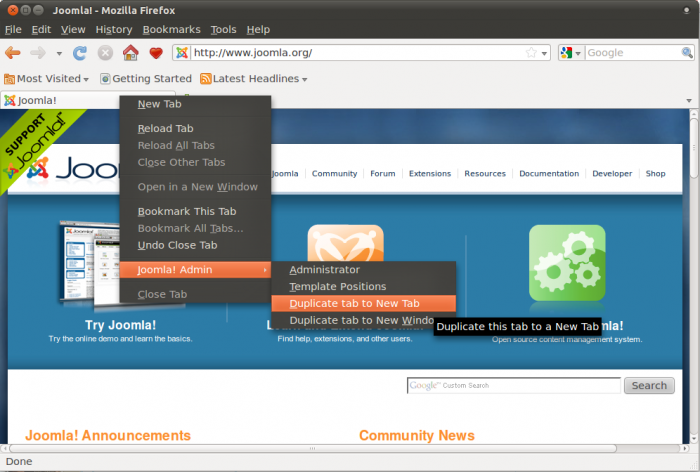Image resolution: width=700 pixels, height=472 pixels.
Task: Click the horizontal scrollbar thumb
Action: pos(312,448)
